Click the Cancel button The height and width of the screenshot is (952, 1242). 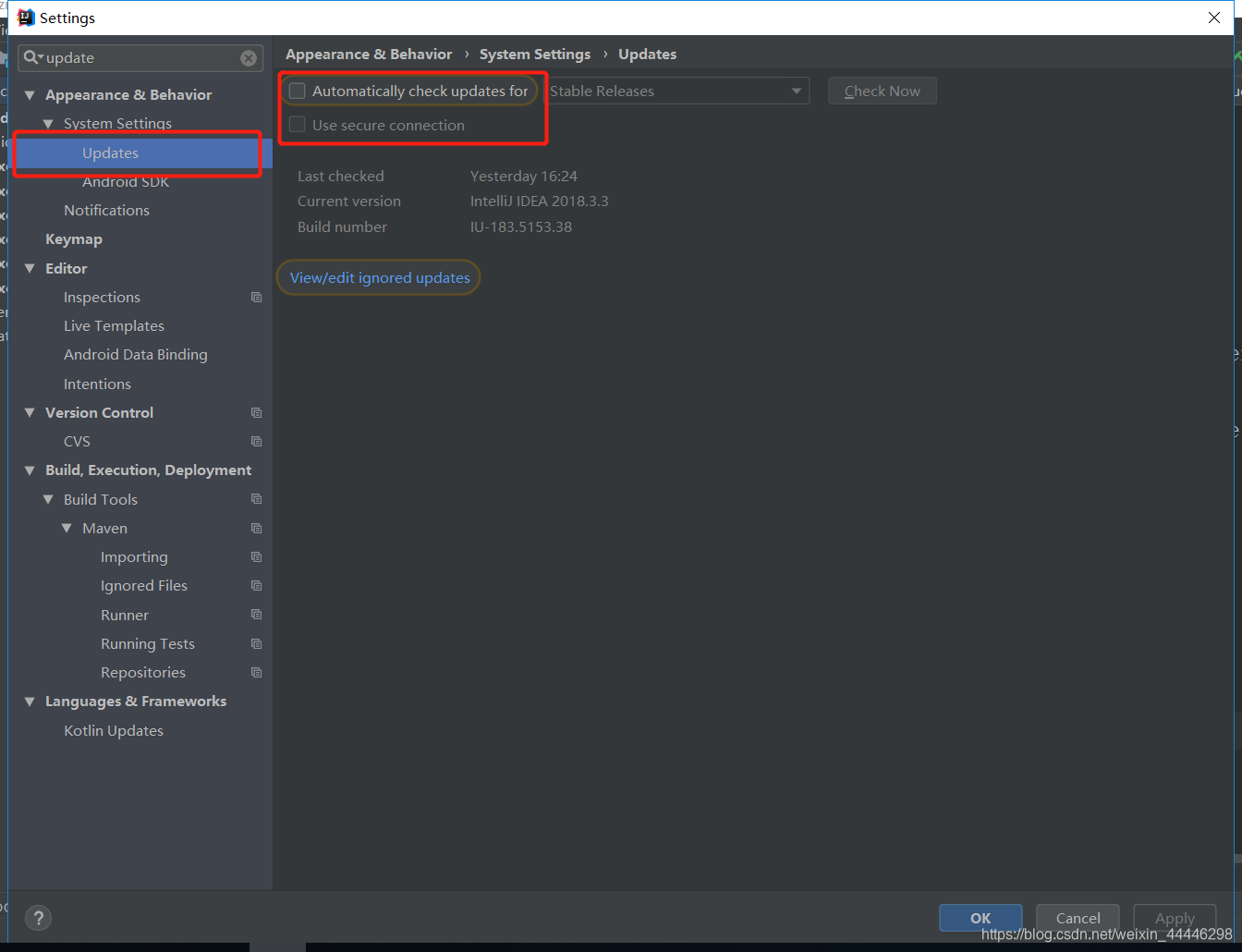point(1078,918)
